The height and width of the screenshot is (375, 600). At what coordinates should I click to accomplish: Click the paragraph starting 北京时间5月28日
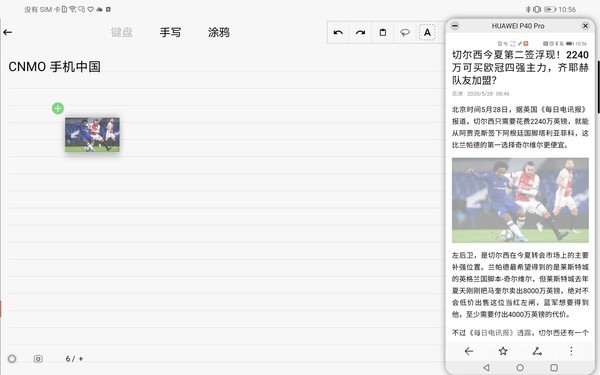[x=520, y=127]
